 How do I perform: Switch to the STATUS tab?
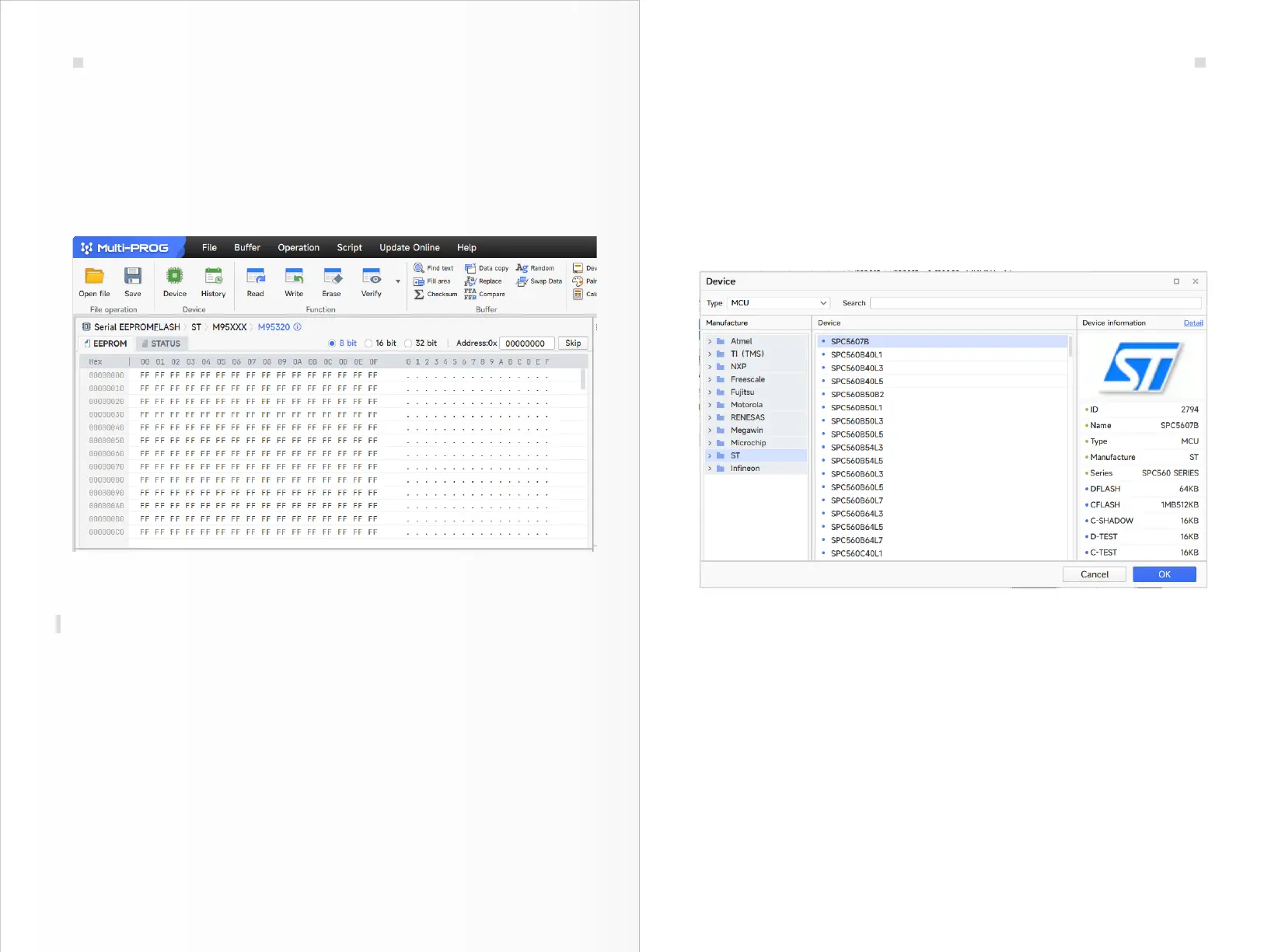(162, 343)
